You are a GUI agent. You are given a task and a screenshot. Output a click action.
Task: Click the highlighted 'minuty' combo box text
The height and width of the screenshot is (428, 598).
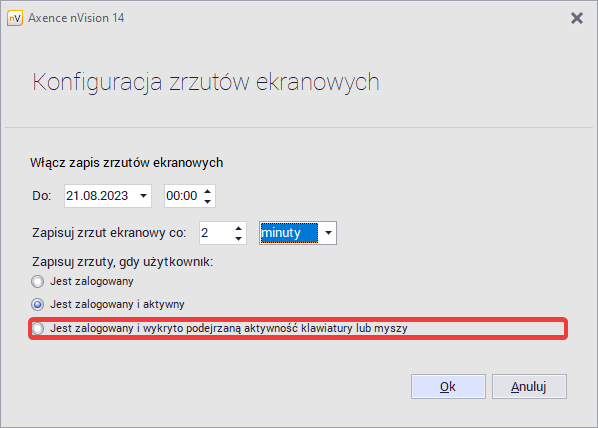click(x=289, y=233)
